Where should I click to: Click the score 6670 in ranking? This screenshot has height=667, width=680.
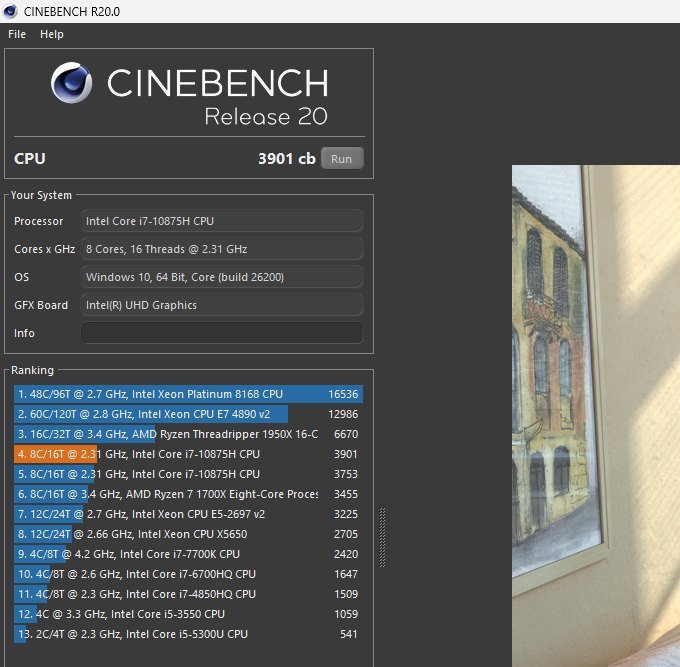click(x=346, y=434)
